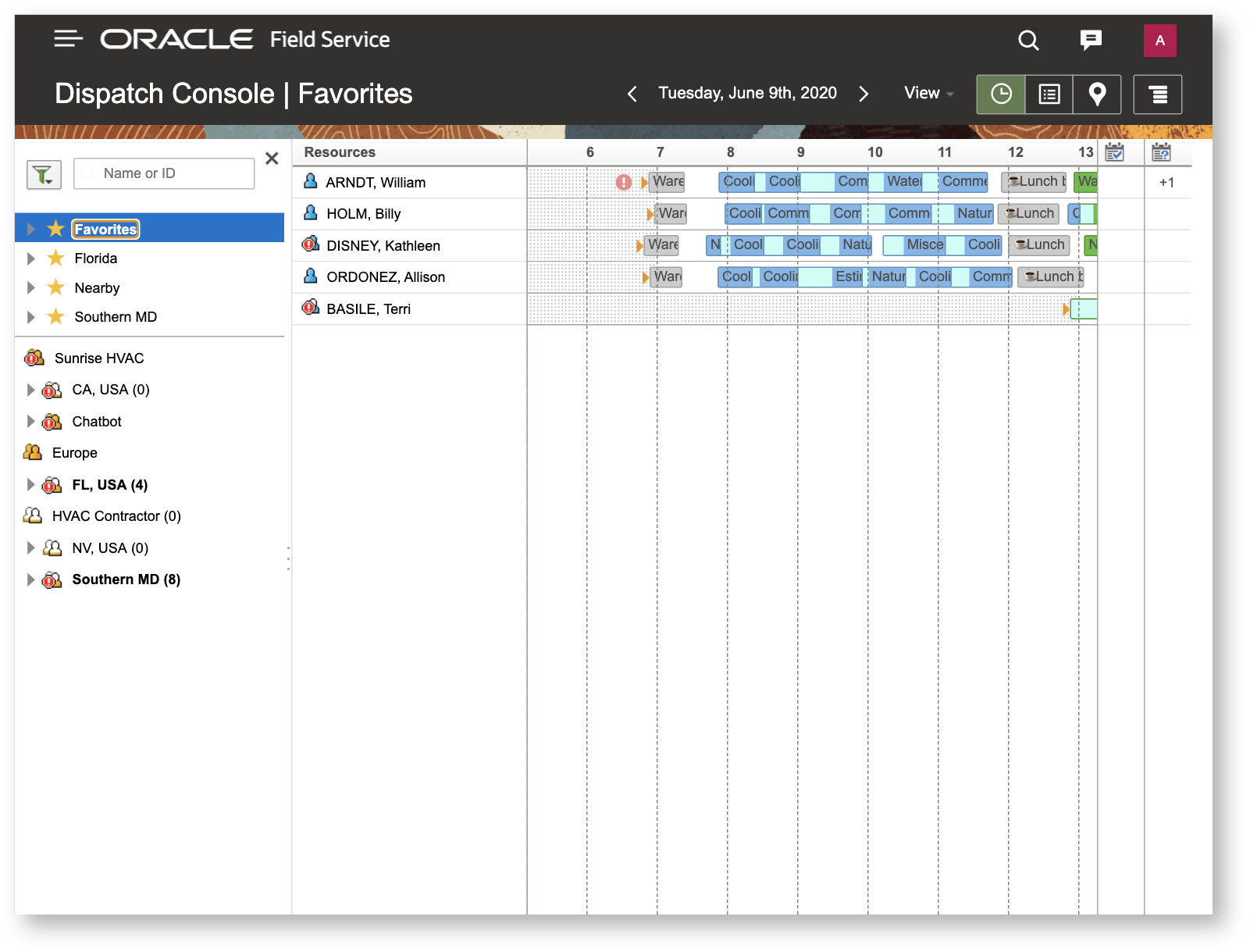Click the Southern MD star icon
Image resolution: width=1250 pixels, height=952 pixels.
(x=55, y=316)
